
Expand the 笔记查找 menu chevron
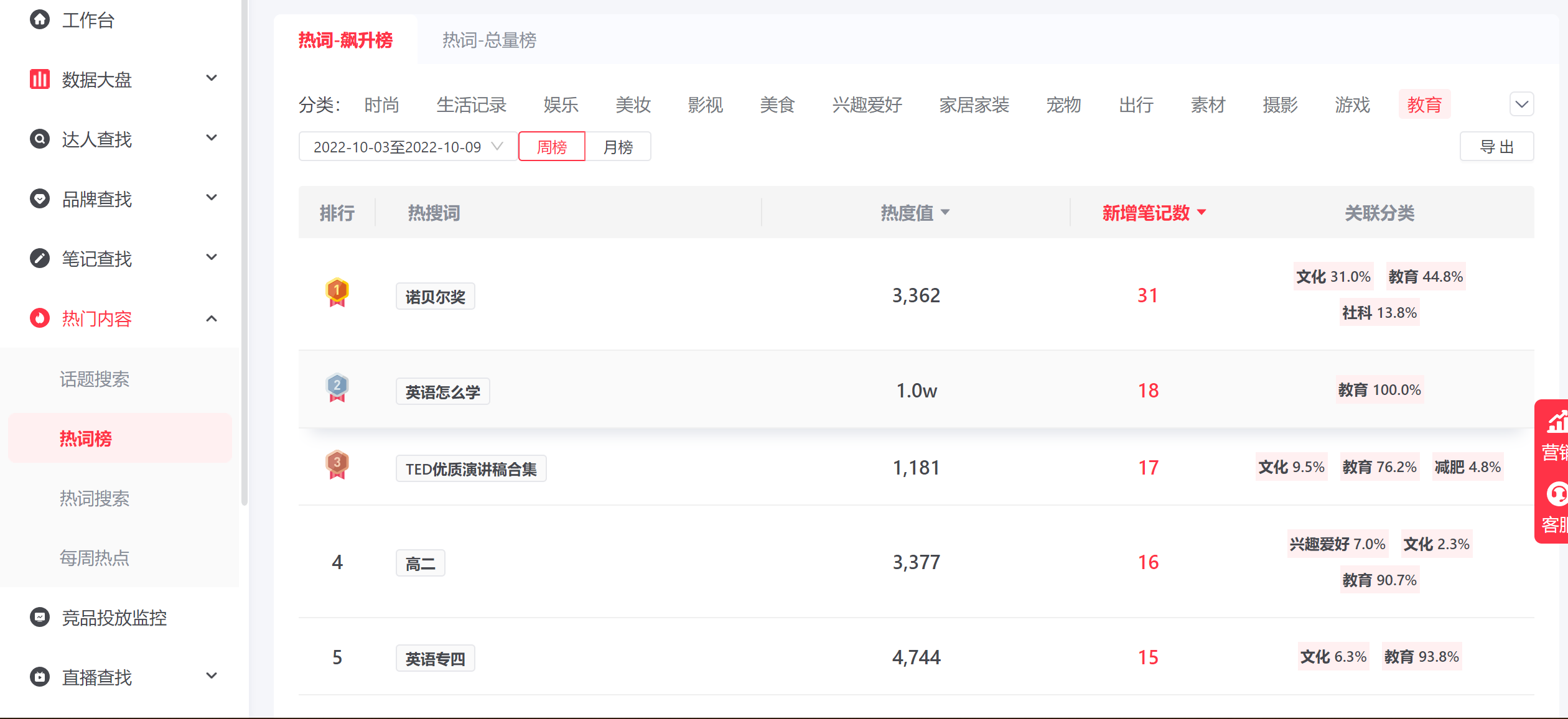212,257
